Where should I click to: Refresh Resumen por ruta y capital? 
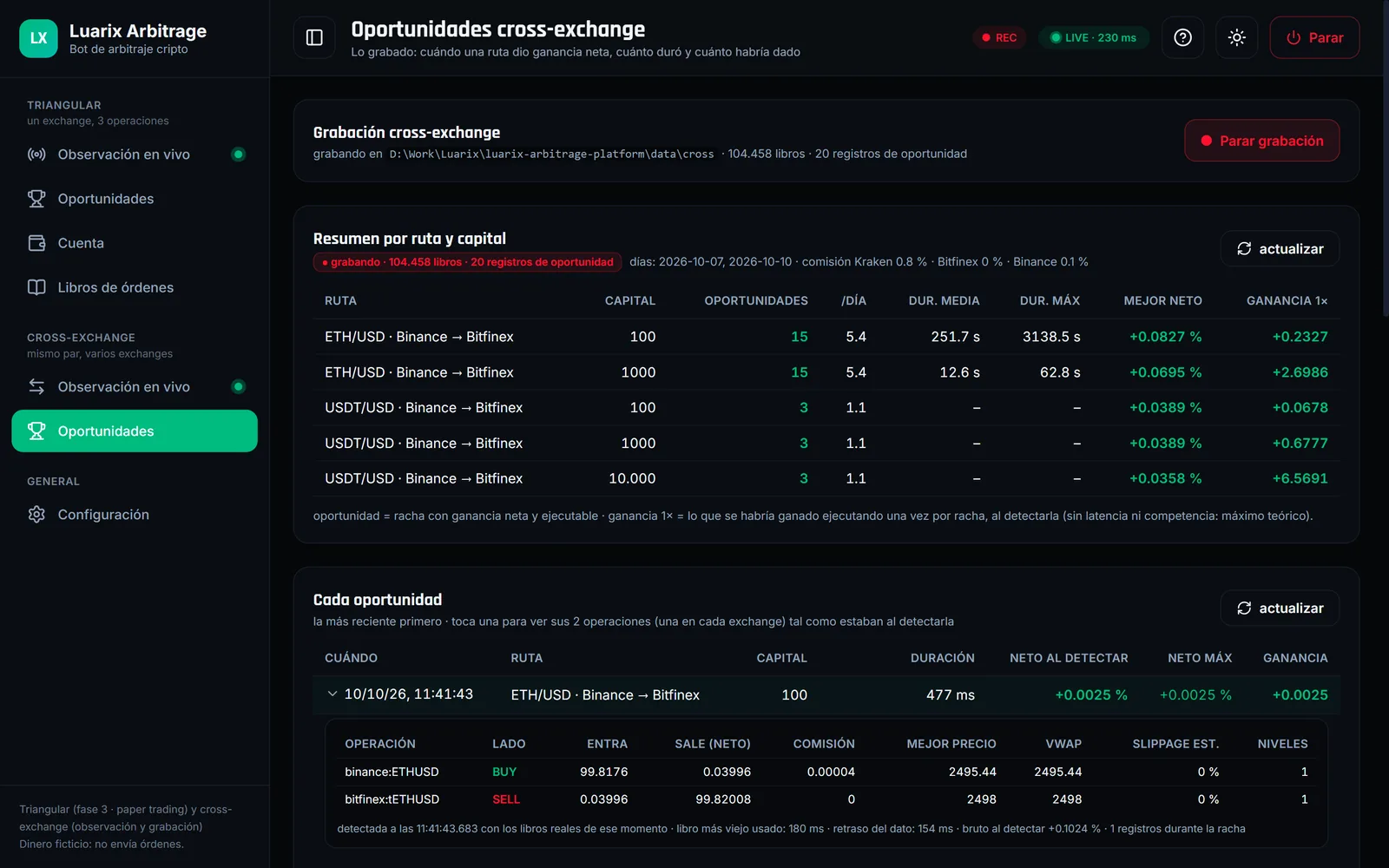click(1280, 248)
